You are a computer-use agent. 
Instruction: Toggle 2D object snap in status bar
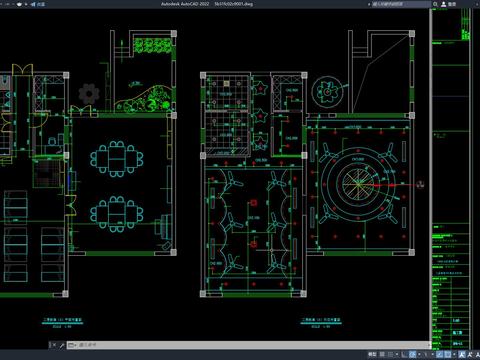pyautogui.click(x=448, y=354)
